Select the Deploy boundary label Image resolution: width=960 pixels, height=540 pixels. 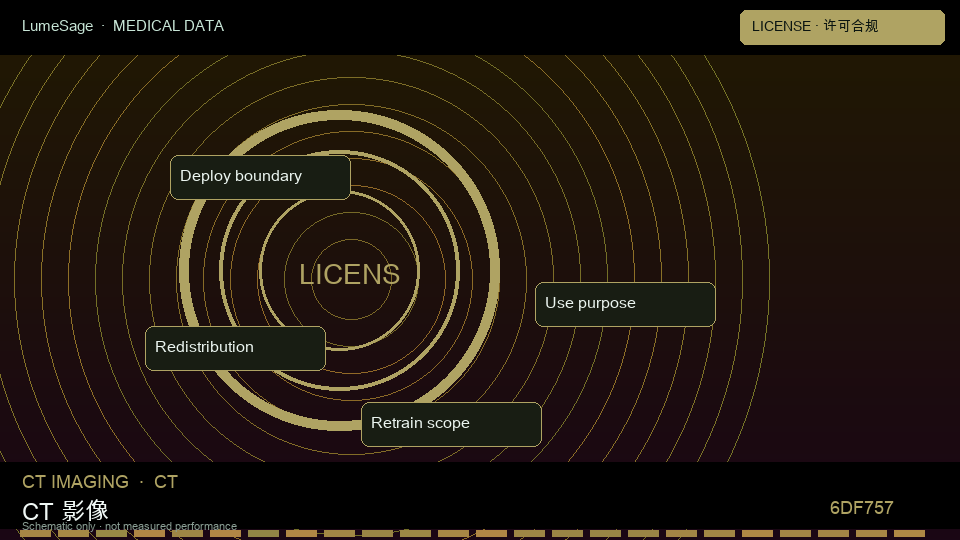pos(260,177)
